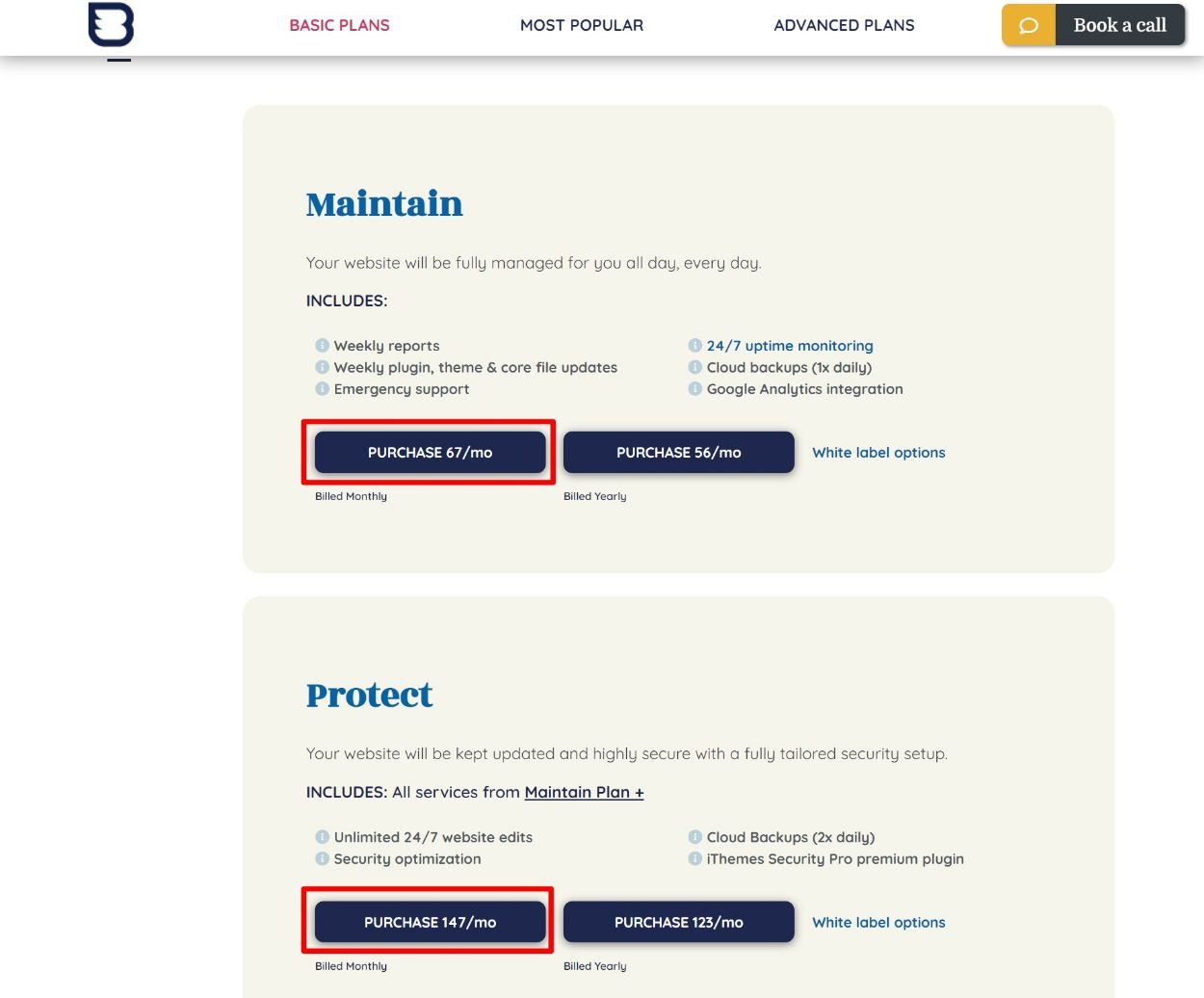
Task: Select the Security optimization info icon
Action: click(322, 859)
